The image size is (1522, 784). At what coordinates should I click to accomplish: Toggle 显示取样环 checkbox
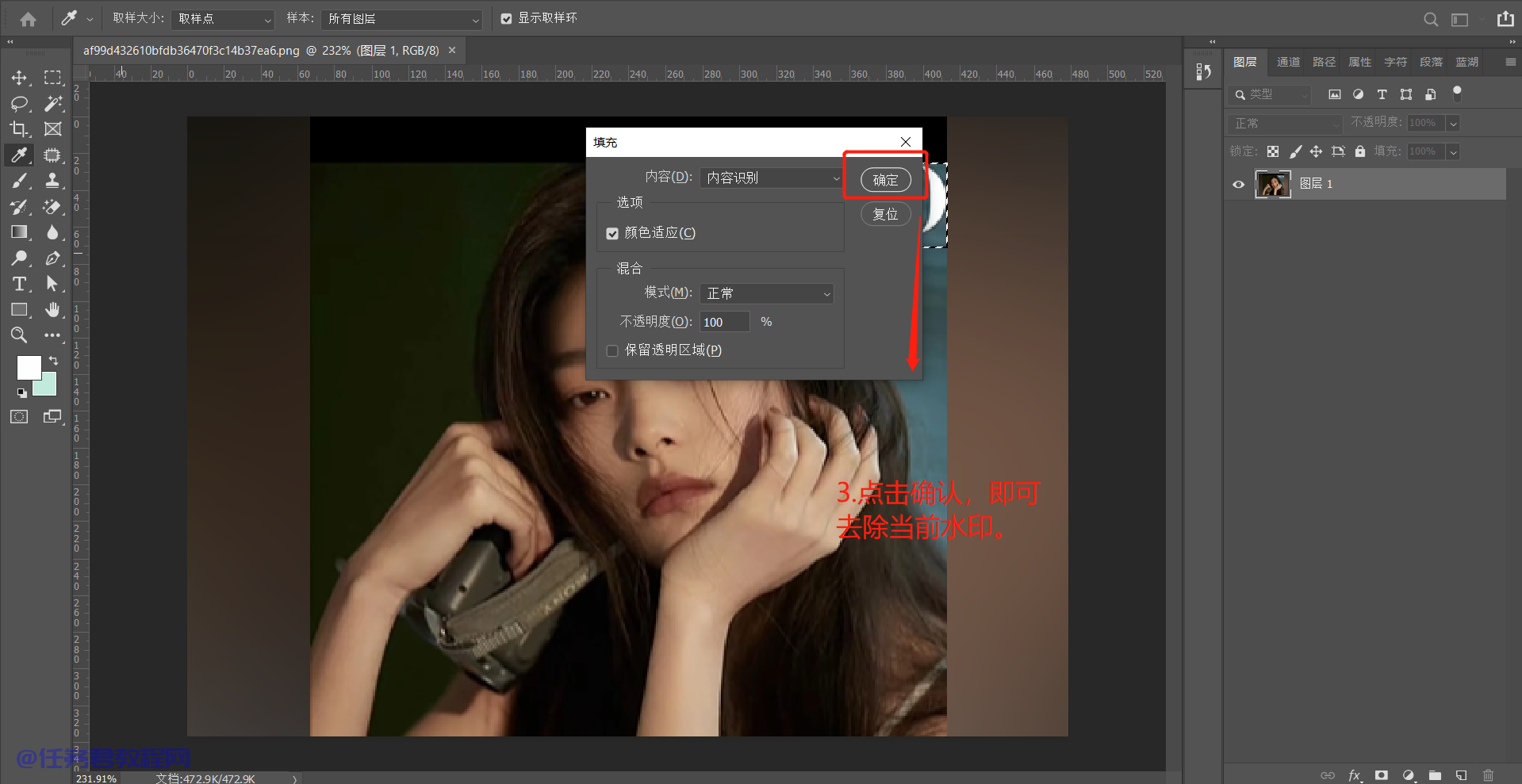[506, 18]
